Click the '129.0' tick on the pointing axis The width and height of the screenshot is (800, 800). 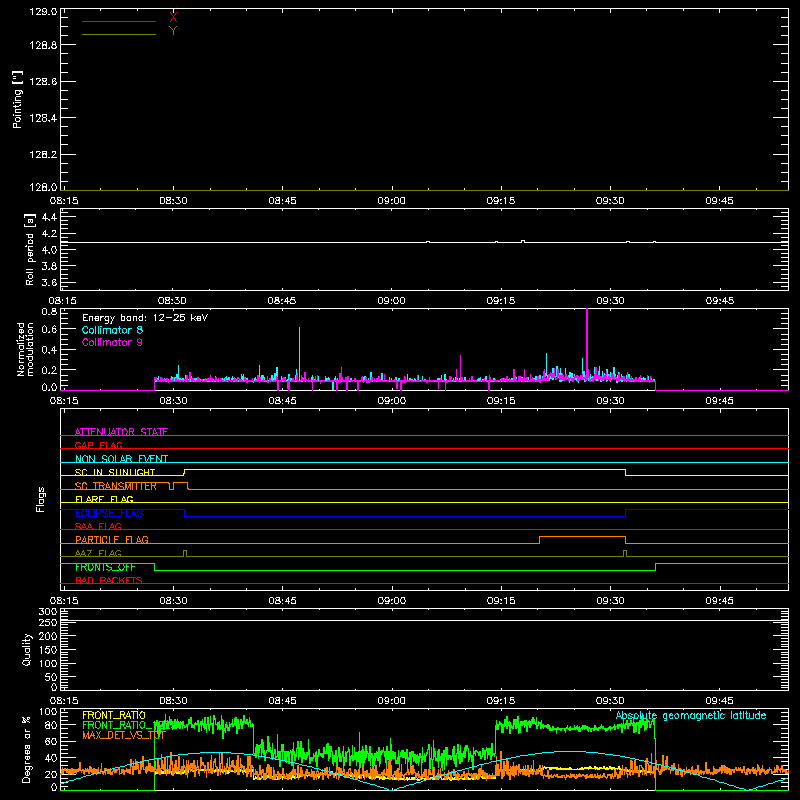tap(43, 11)
